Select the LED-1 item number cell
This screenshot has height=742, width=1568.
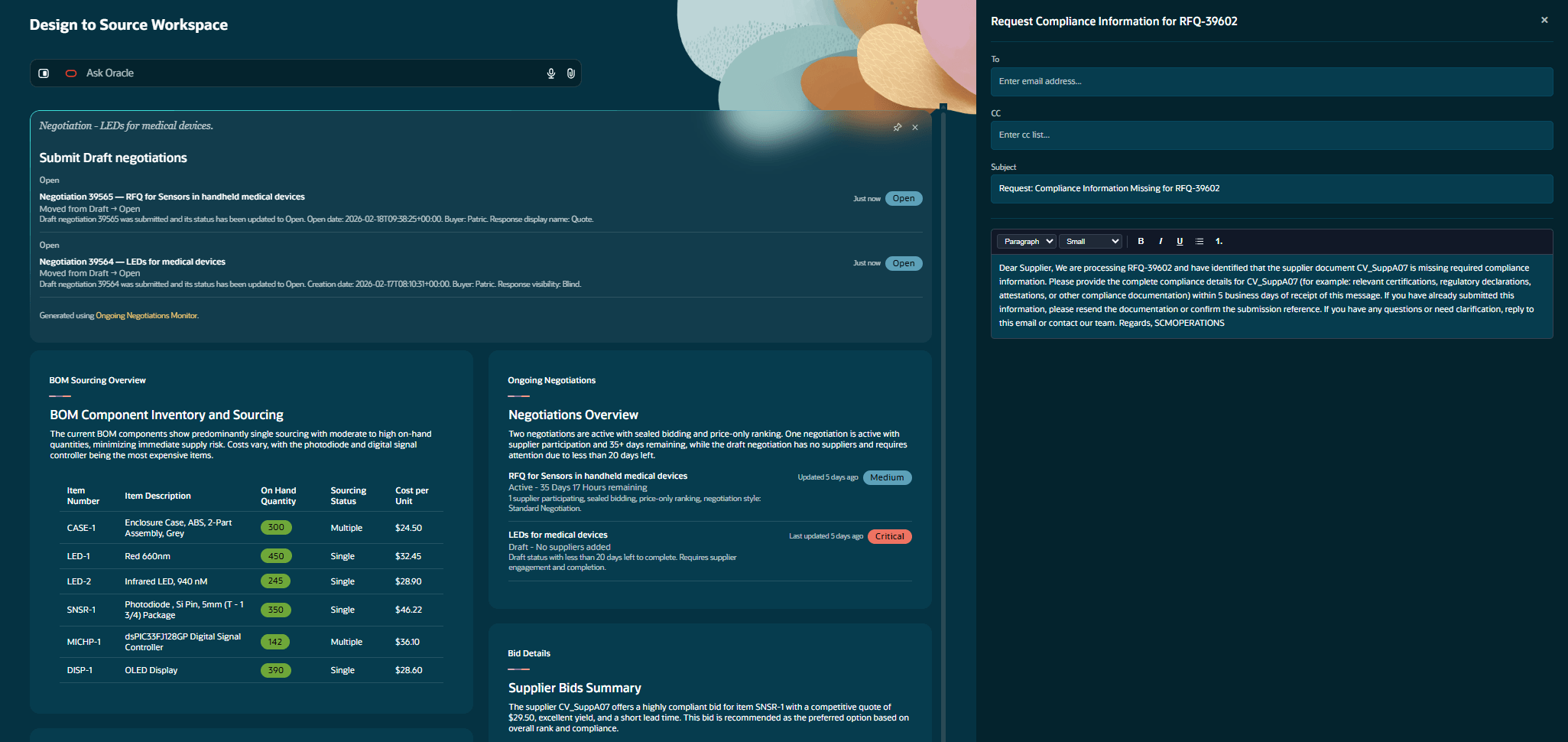click(x=78, y=556)
